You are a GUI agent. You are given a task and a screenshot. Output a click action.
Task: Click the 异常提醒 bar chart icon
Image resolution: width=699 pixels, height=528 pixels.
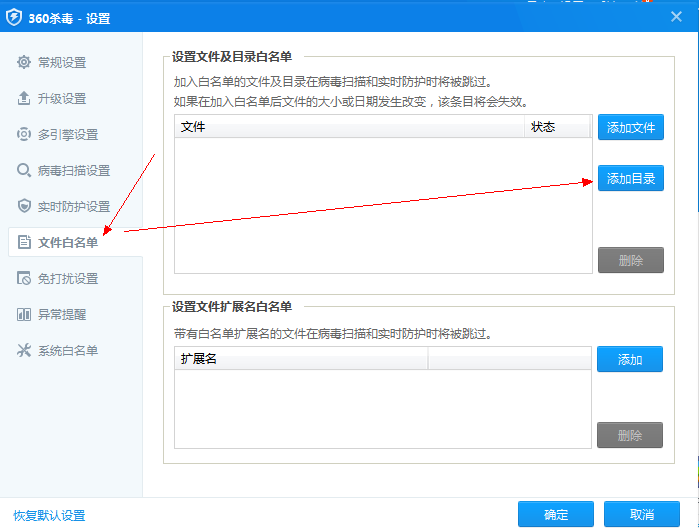[x=24, y=315]
